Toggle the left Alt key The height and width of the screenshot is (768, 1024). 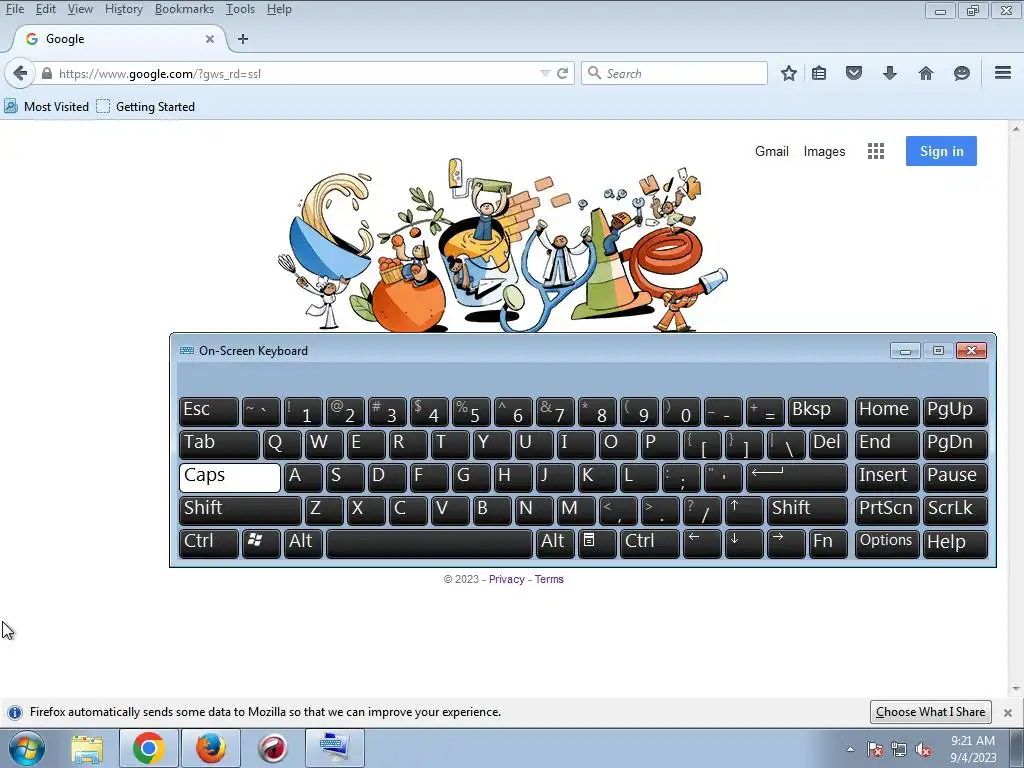303,543
